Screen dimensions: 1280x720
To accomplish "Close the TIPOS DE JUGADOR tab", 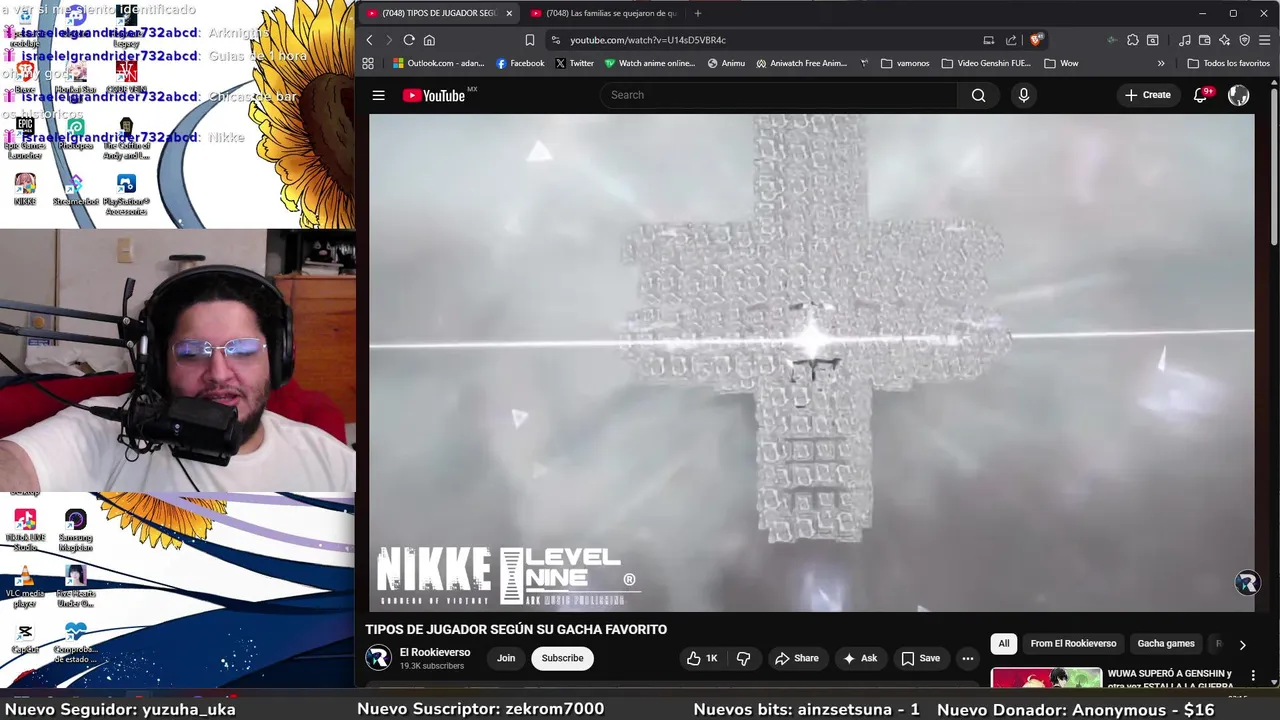I will (509, 13).
